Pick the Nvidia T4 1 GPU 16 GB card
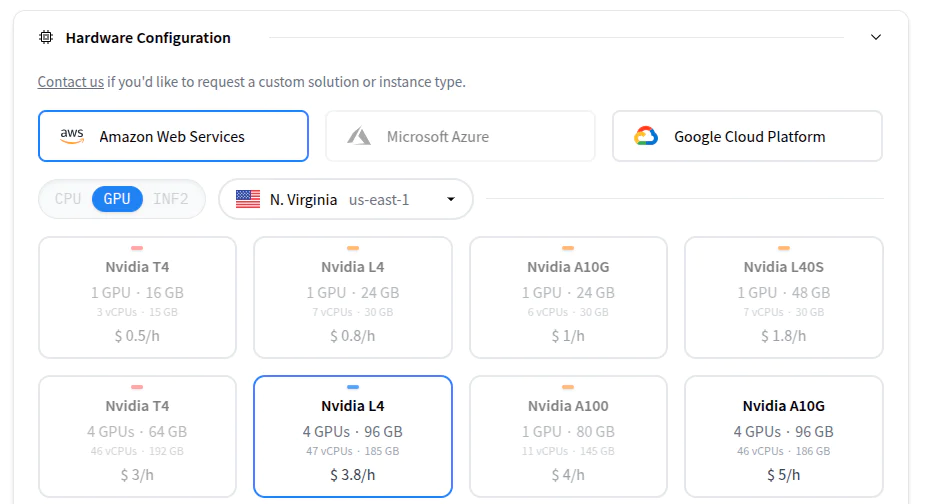Screen dimensions: 928x504 click(137, 297)
